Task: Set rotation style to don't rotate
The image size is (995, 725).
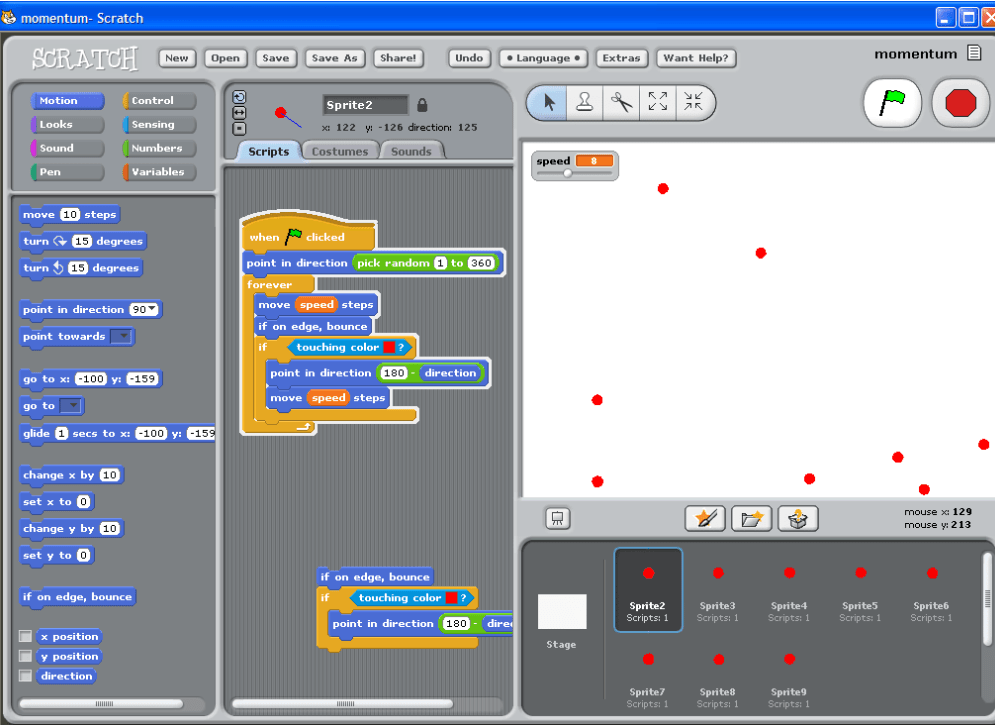Action: (x=239, y=129)
